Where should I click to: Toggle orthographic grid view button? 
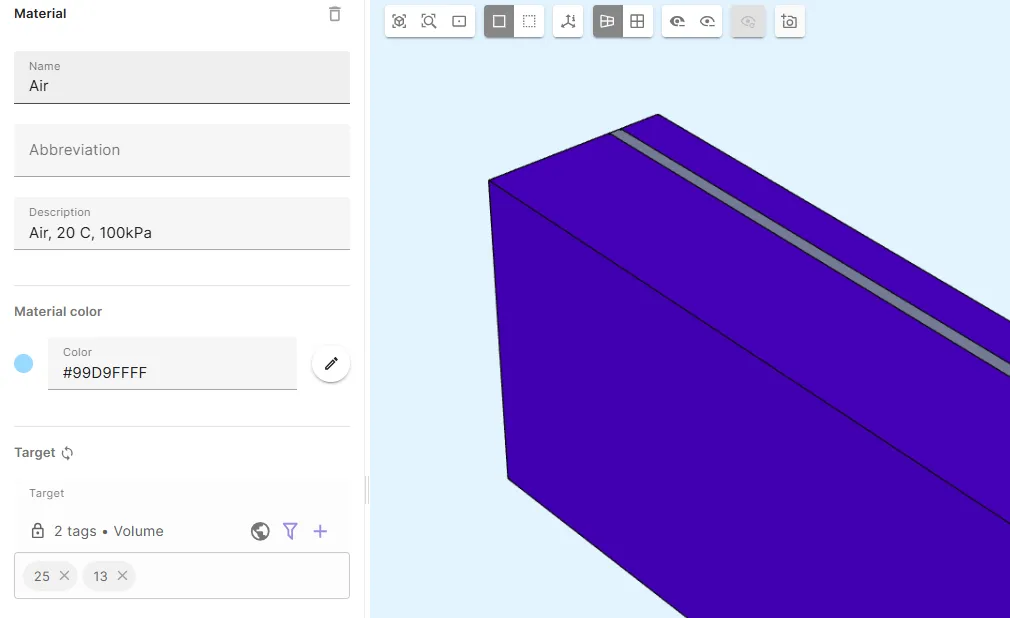coord(637,21)
